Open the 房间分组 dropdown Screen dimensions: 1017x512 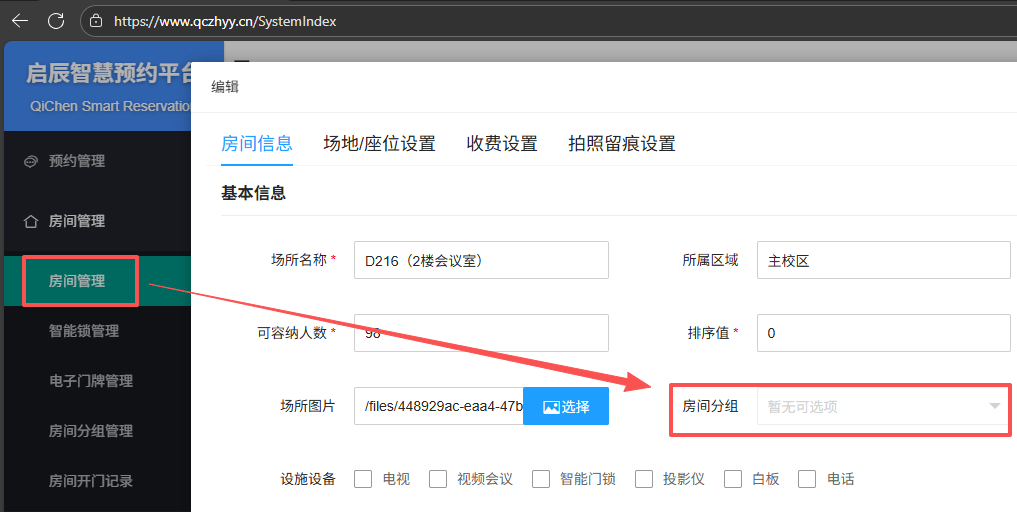883,407
